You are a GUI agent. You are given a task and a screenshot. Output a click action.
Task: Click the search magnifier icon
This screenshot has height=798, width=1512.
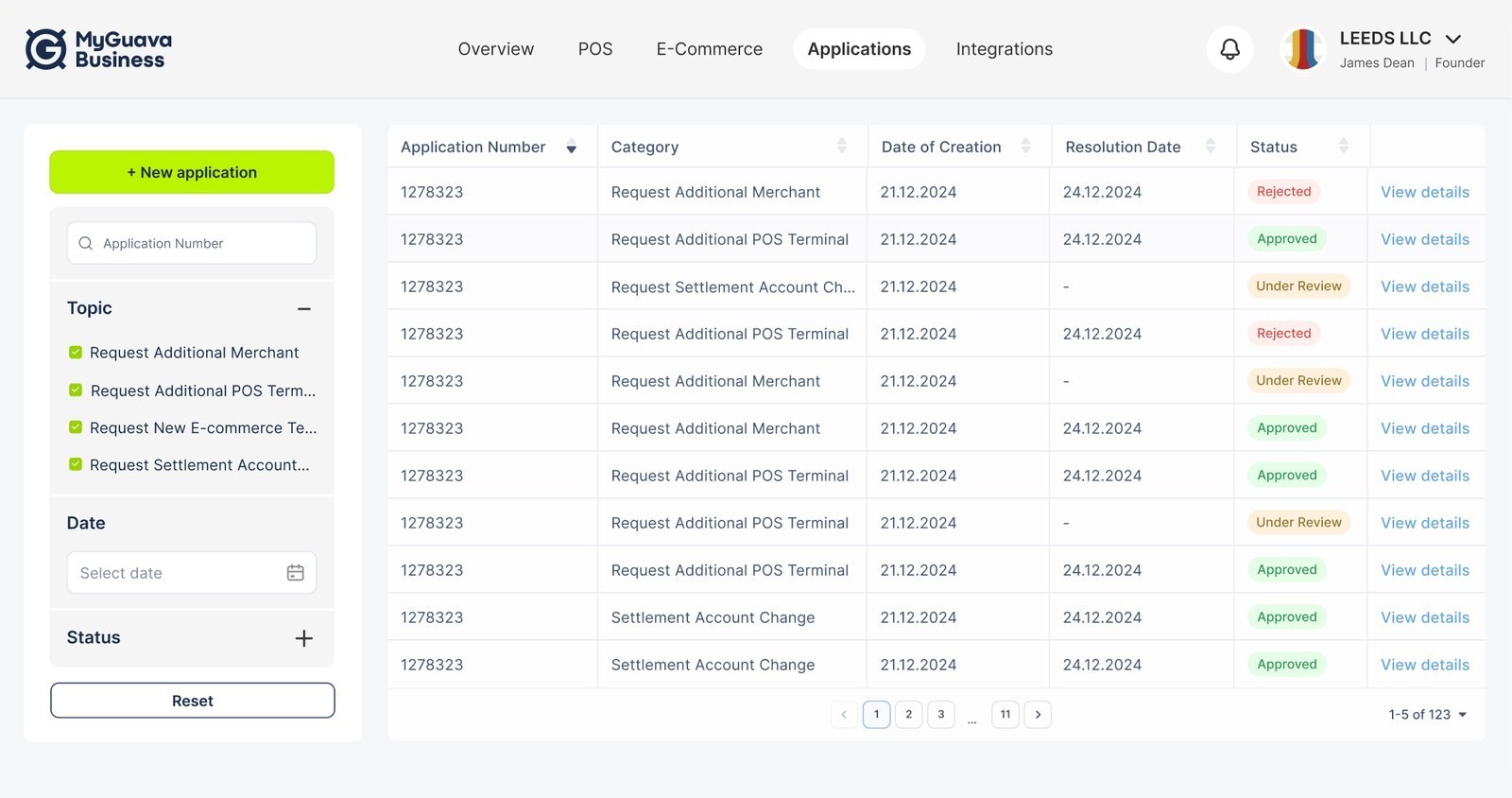(86, 243)
